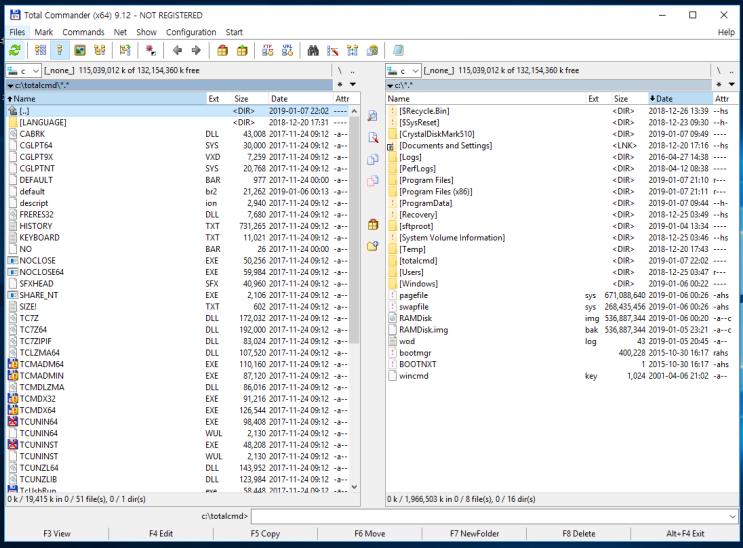Select the [LANGUAGE] folder in left panel
743x548 pixels.
coord(178,122)
